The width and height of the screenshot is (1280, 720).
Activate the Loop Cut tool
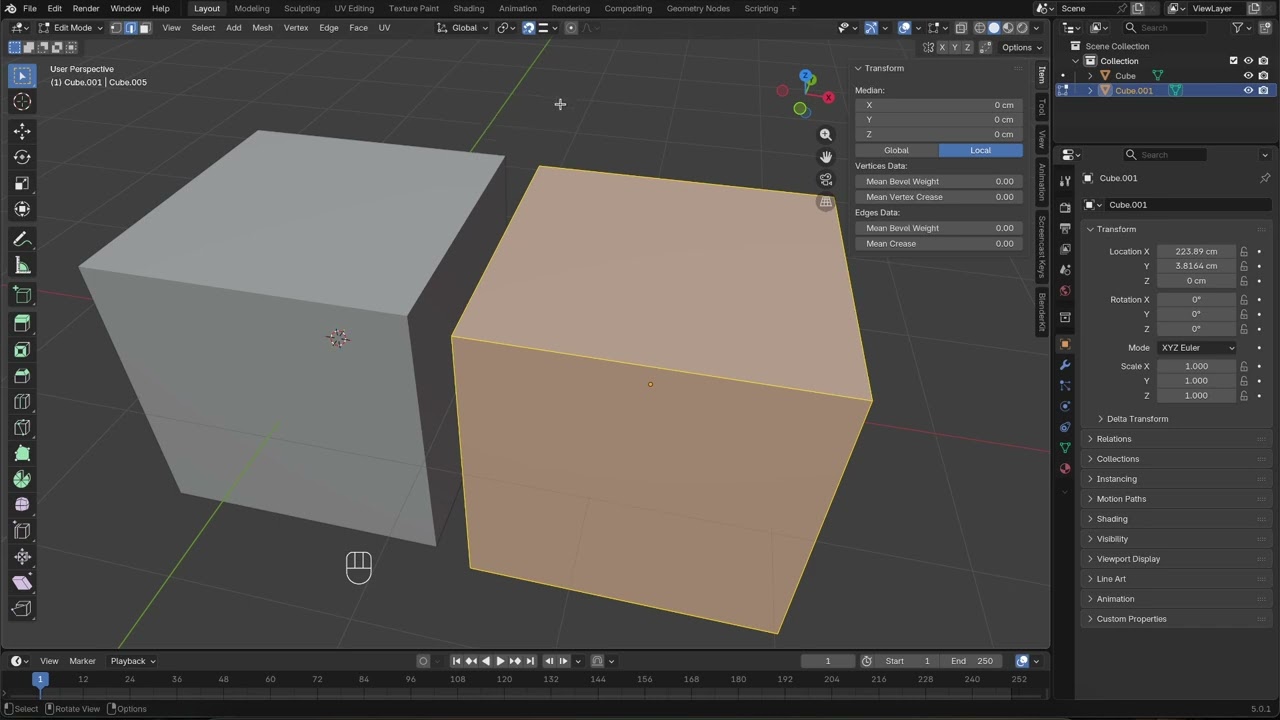tap(22, 402)
